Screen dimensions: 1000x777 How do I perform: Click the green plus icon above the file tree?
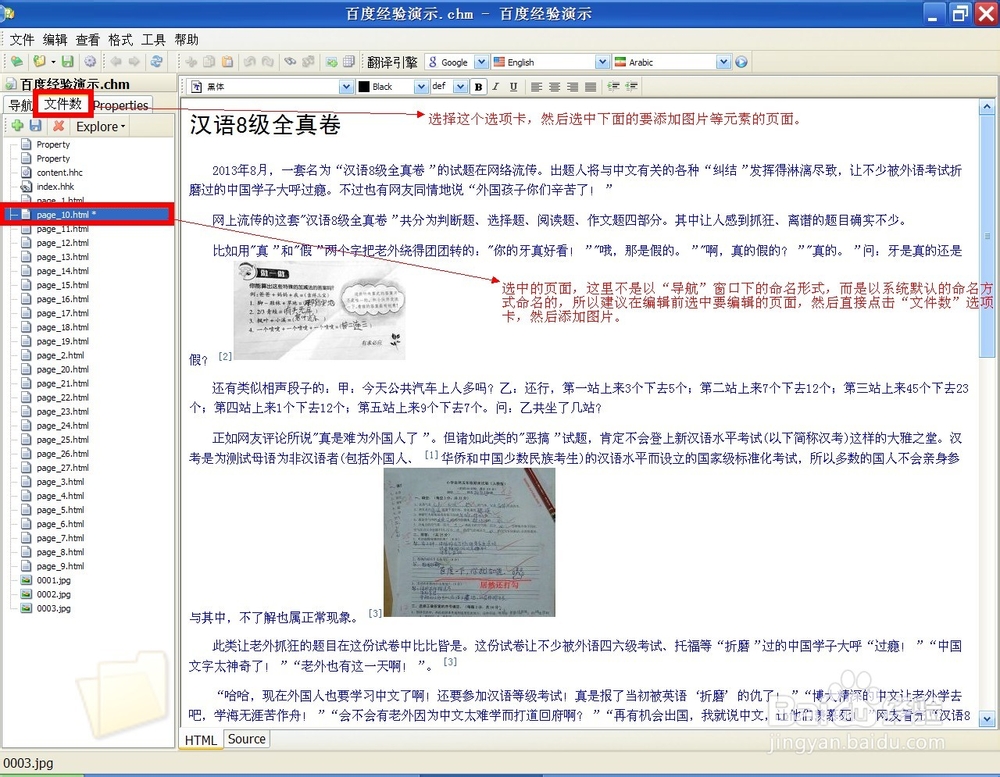17,126
